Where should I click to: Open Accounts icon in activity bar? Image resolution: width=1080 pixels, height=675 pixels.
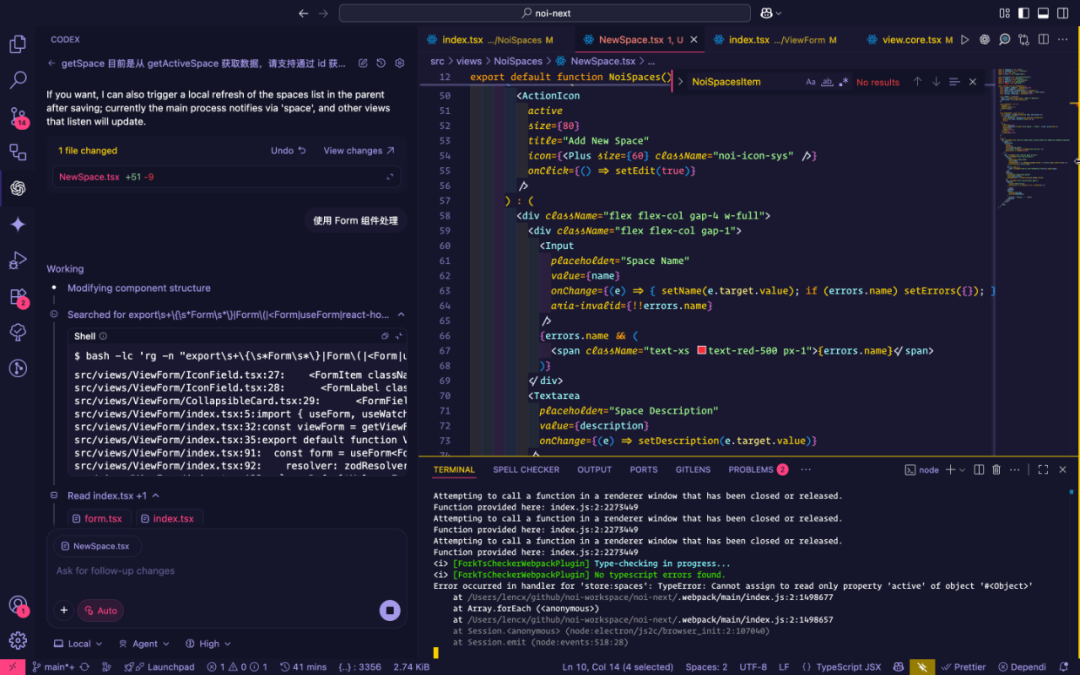[x=18, y=605]
